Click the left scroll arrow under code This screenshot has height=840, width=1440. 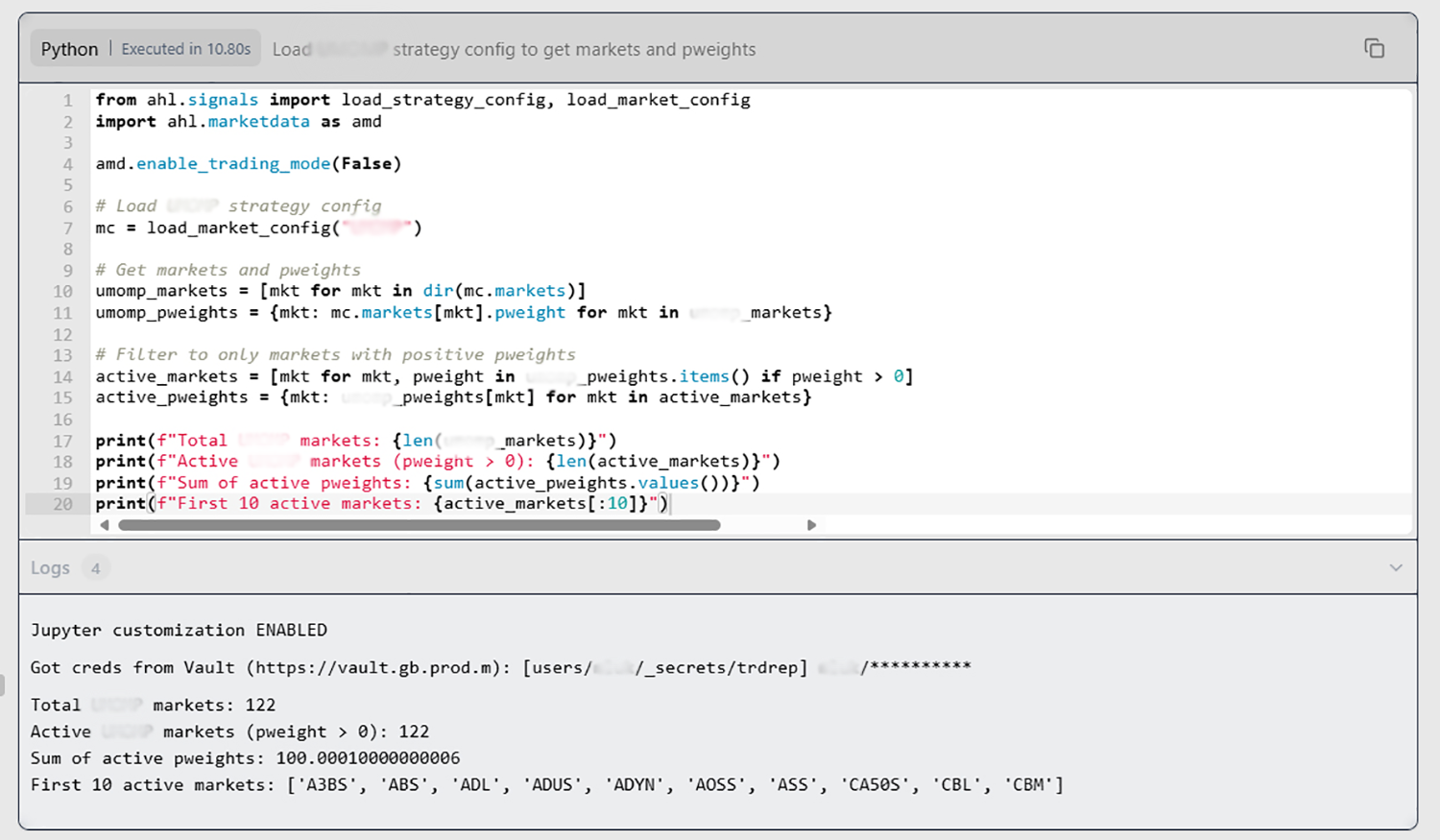coord(105,525)
